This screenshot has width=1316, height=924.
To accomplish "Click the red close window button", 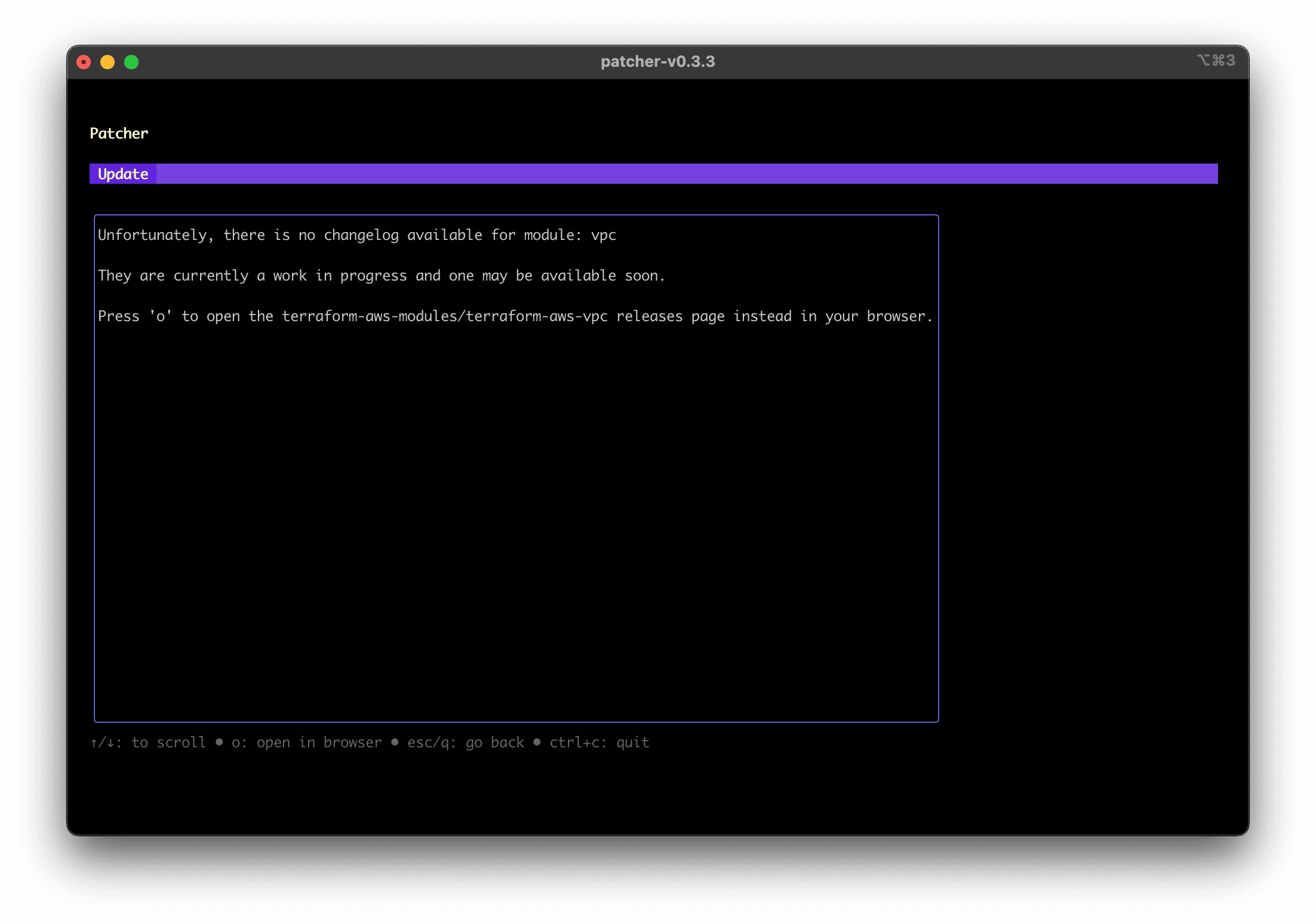I will pyautogui.click(x=84, y=62).
